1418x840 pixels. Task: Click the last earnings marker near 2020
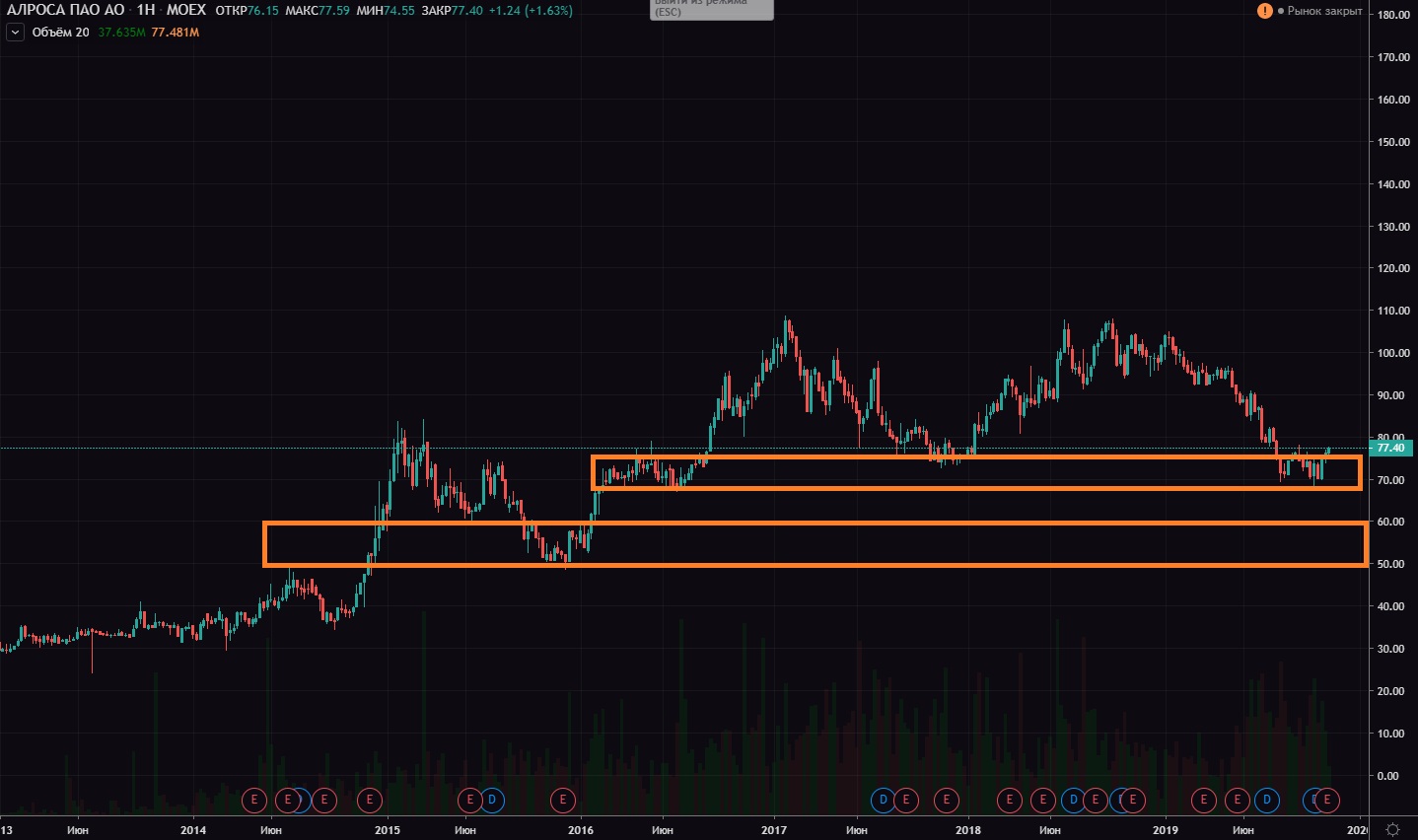point(1328,800)
